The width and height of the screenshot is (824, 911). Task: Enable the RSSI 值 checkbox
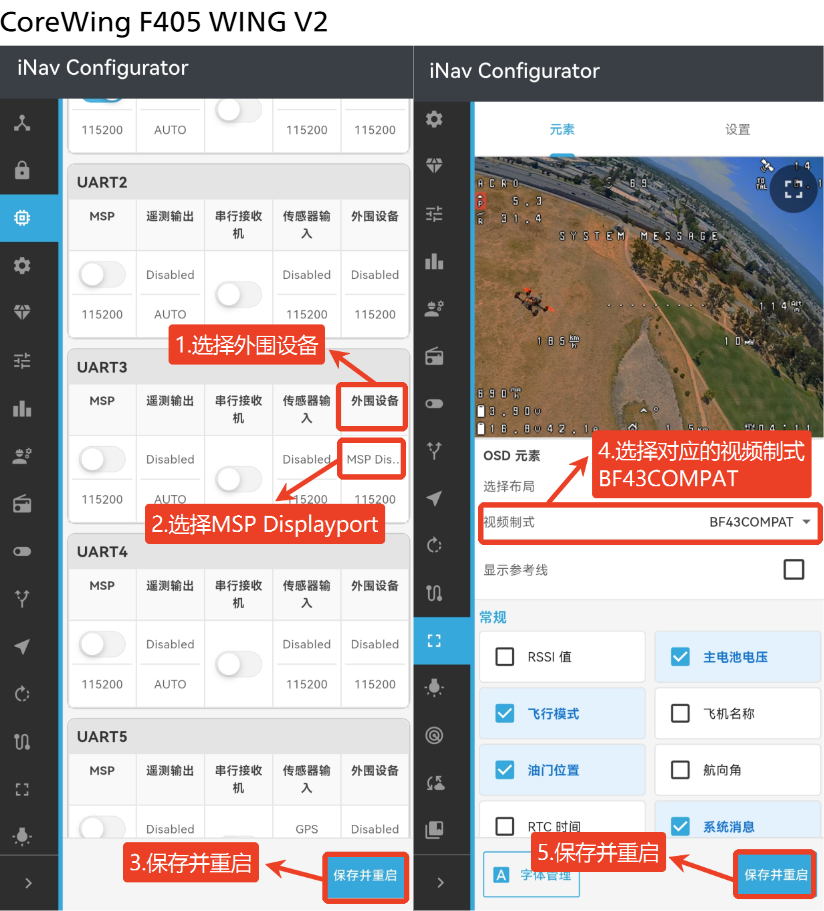[x=505, y=657]
